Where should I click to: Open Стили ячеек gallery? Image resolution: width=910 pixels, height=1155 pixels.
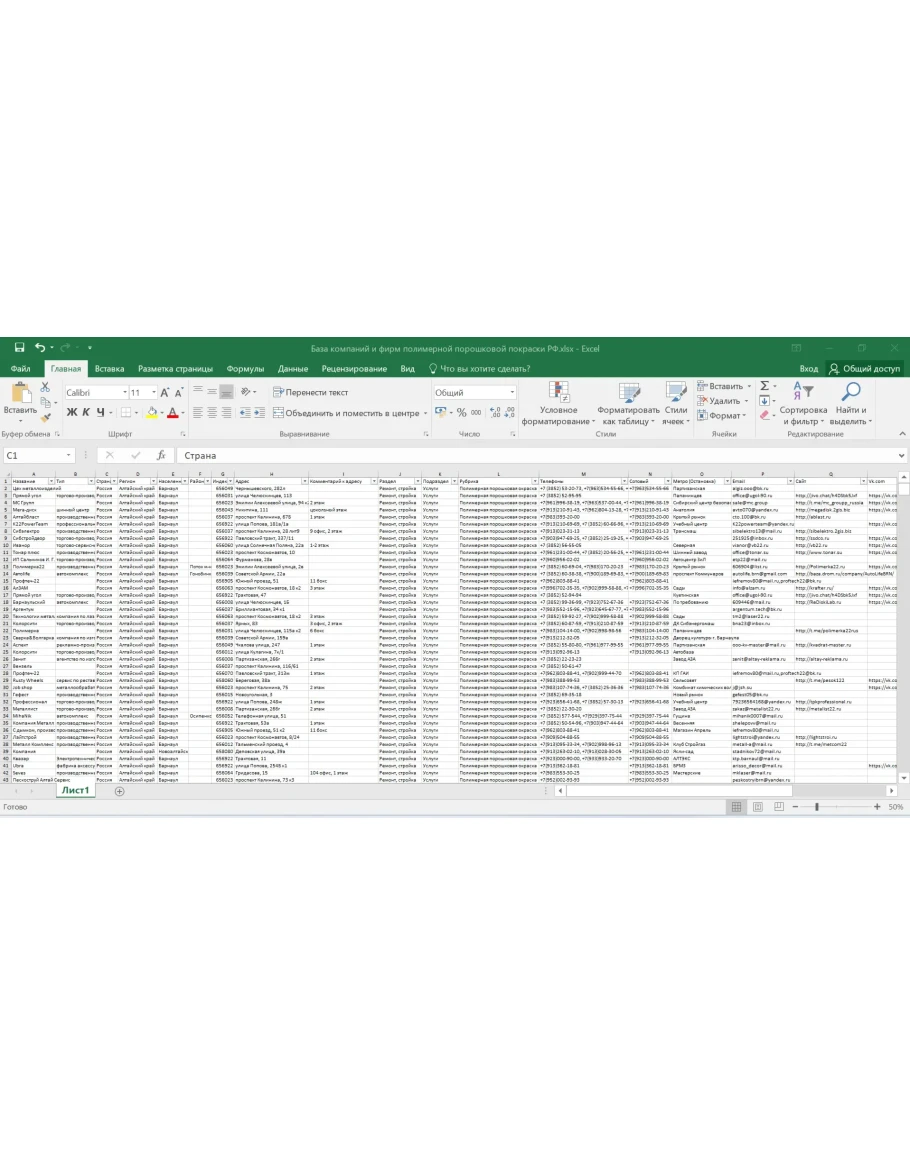point(676,404)
